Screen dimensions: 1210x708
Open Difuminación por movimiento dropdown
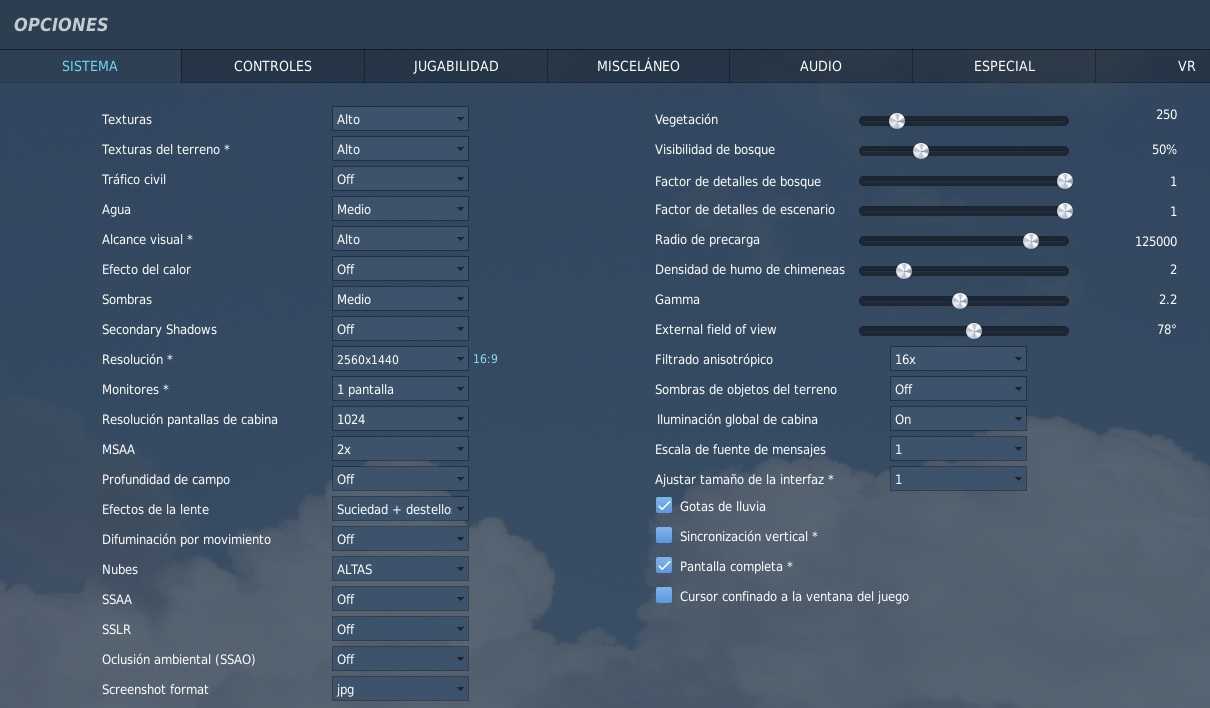400,539
